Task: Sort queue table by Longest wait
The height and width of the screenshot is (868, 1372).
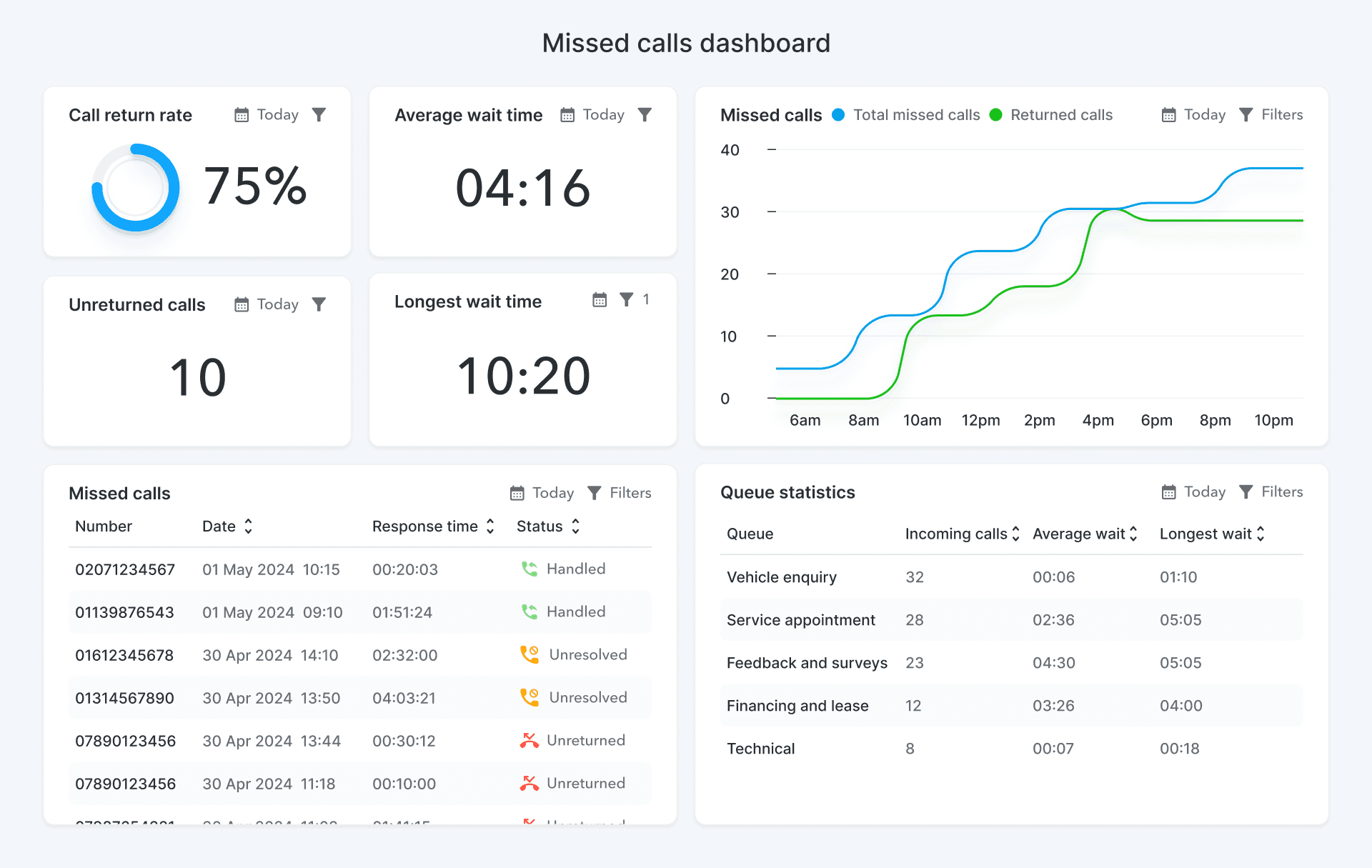Action: (x=1261, y=534)
